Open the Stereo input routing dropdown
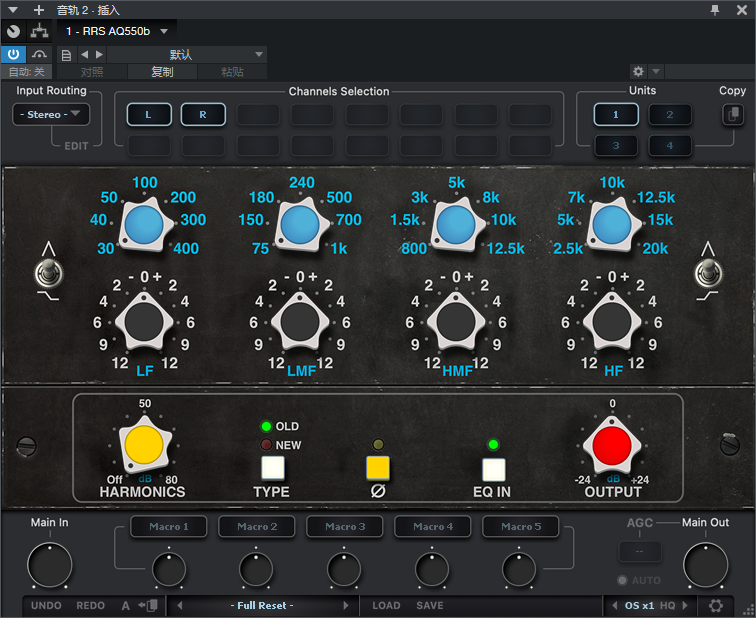The image size is (756, 618). (51, 115)
